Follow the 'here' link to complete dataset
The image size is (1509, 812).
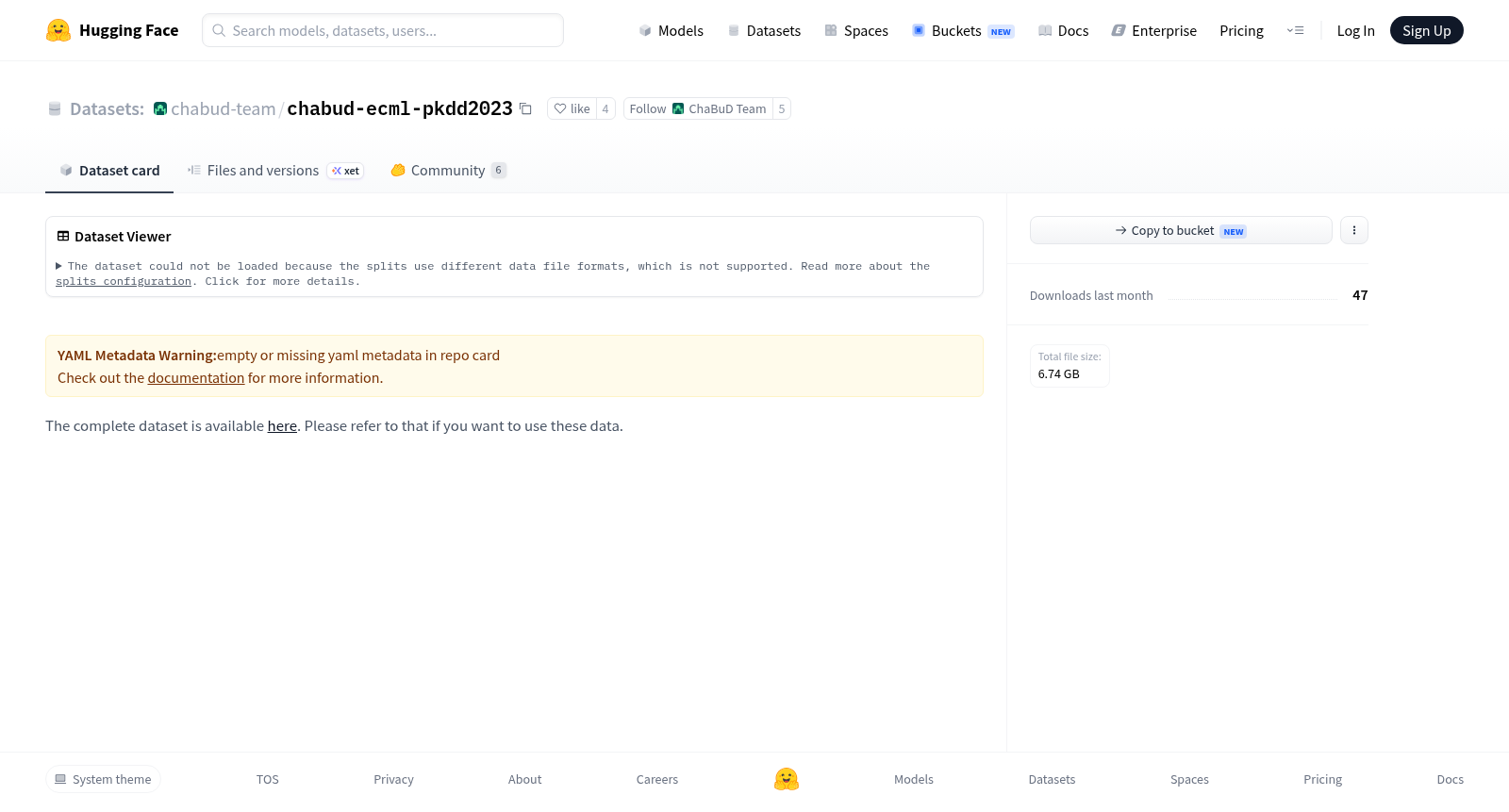tap(282, 426)
